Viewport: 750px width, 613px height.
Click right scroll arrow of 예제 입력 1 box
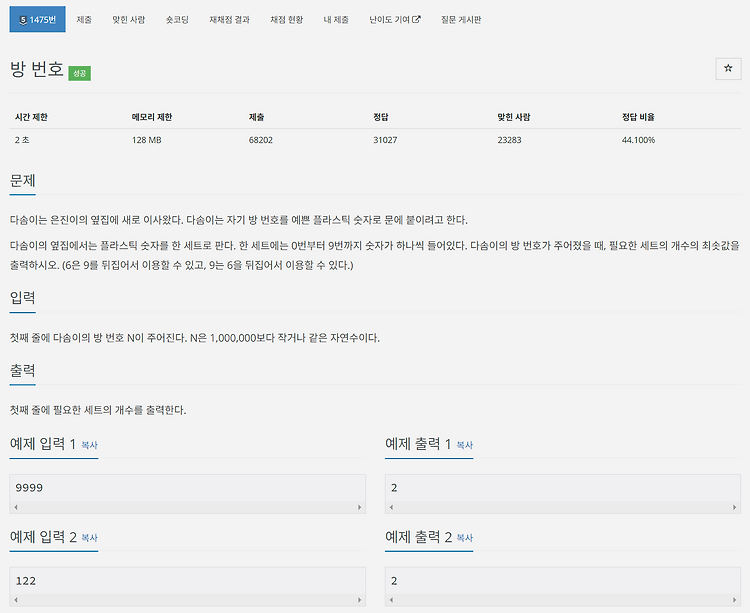pyautogui.click(x=360, y=507)
